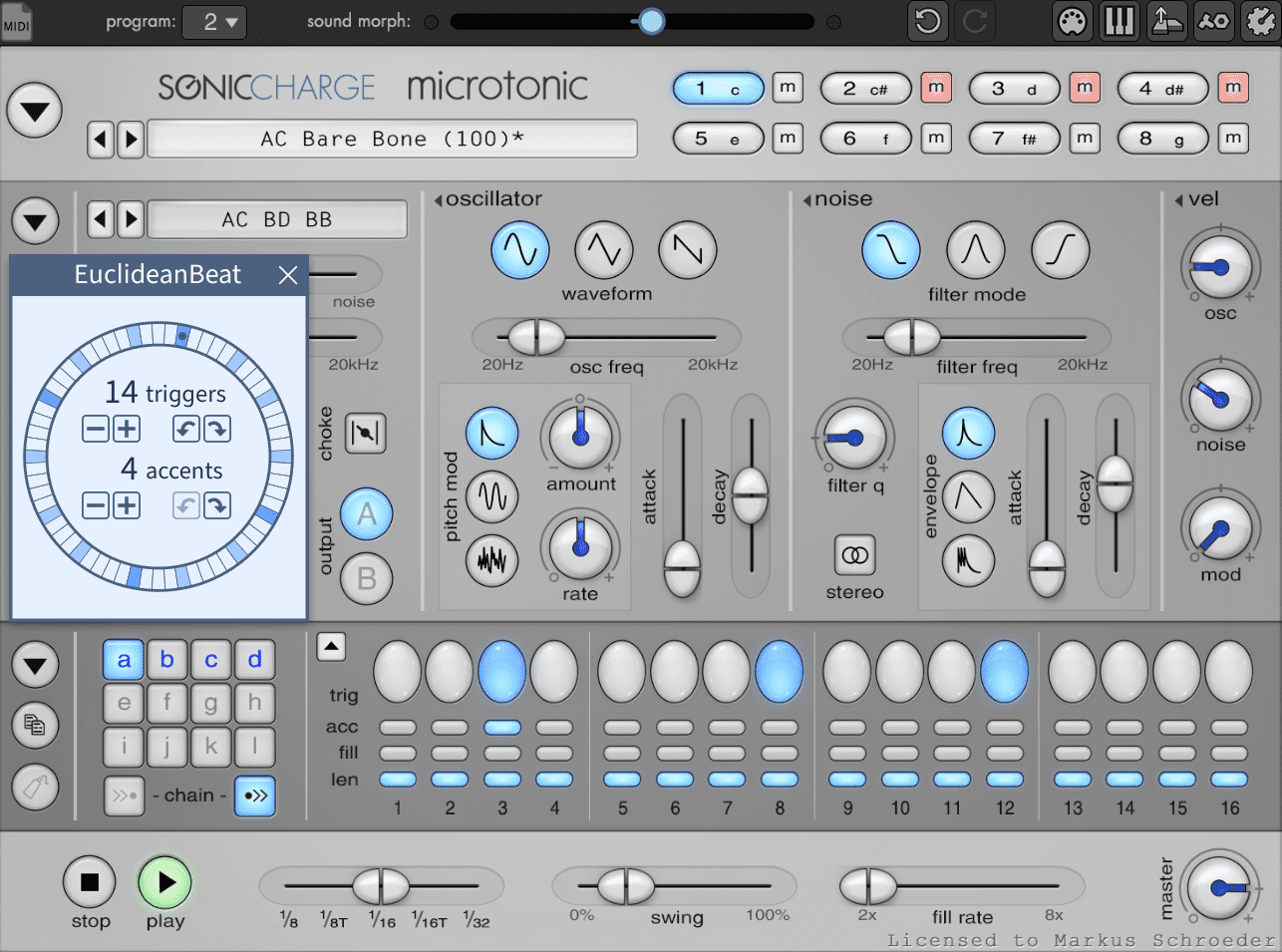This screenshot has height=952, width=1282.
Task: Open the settings gear icon
Action: (1262, 21)
